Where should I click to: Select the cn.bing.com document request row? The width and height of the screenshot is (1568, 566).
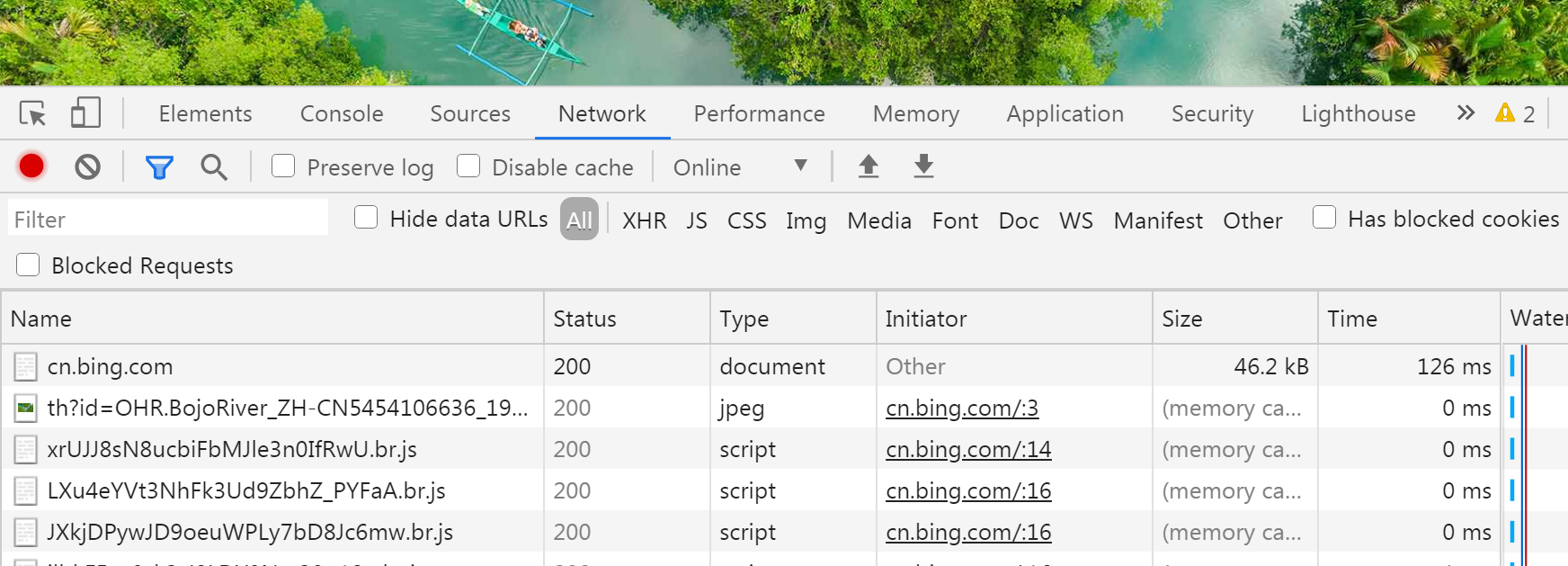point(110,366)
